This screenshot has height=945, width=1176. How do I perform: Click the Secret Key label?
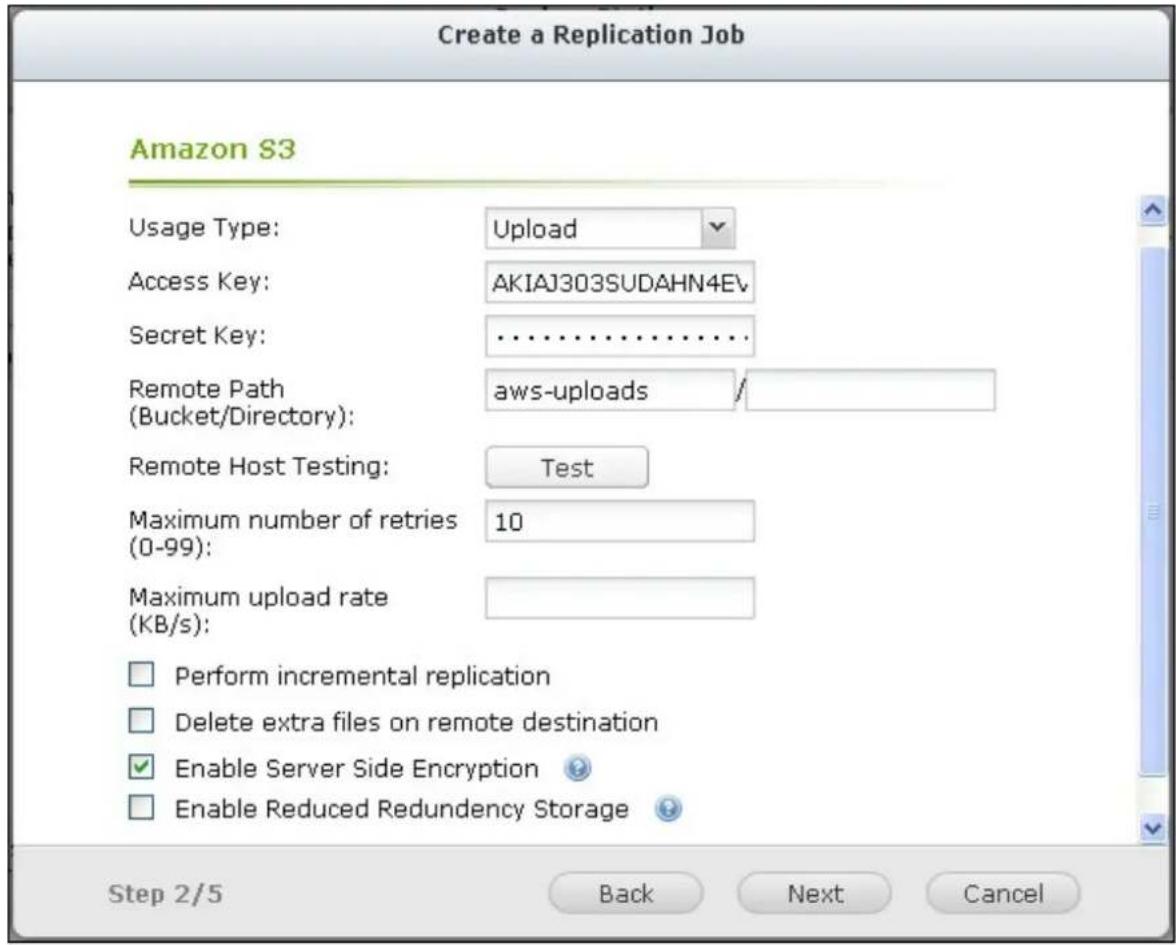click(197, 335)
